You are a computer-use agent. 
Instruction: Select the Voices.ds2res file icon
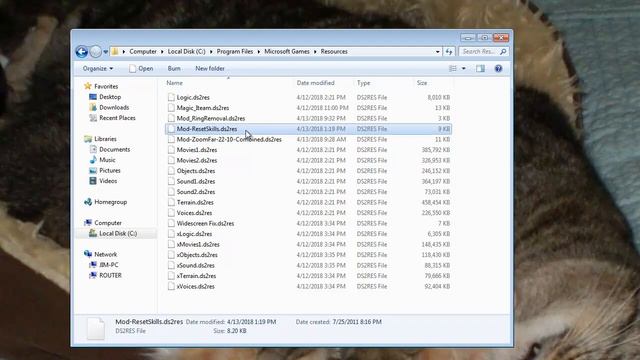point(171,213)
